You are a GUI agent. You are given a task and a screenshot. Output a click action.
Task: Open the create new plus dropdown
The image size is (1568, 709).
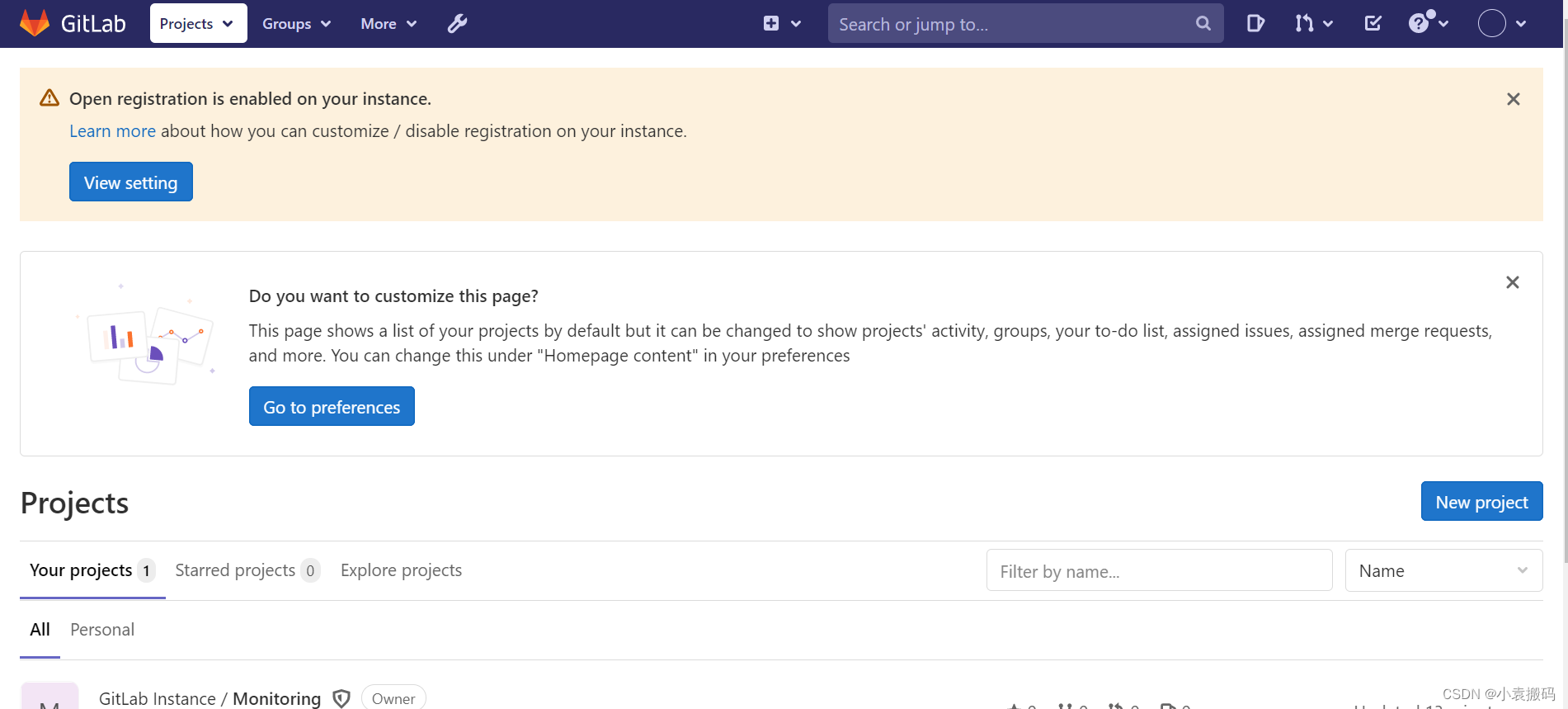pyautogui.click(x=782, y=24)
